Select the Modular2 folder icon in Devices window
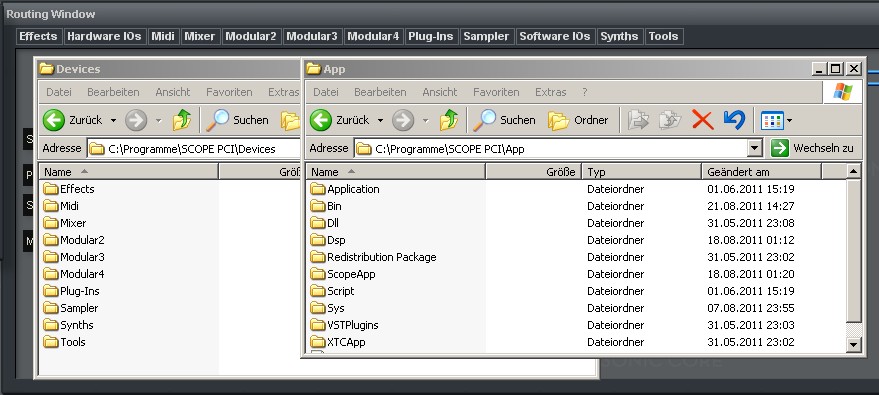The image size is (879, 395). pyautogui.click(x=51, y=240)
